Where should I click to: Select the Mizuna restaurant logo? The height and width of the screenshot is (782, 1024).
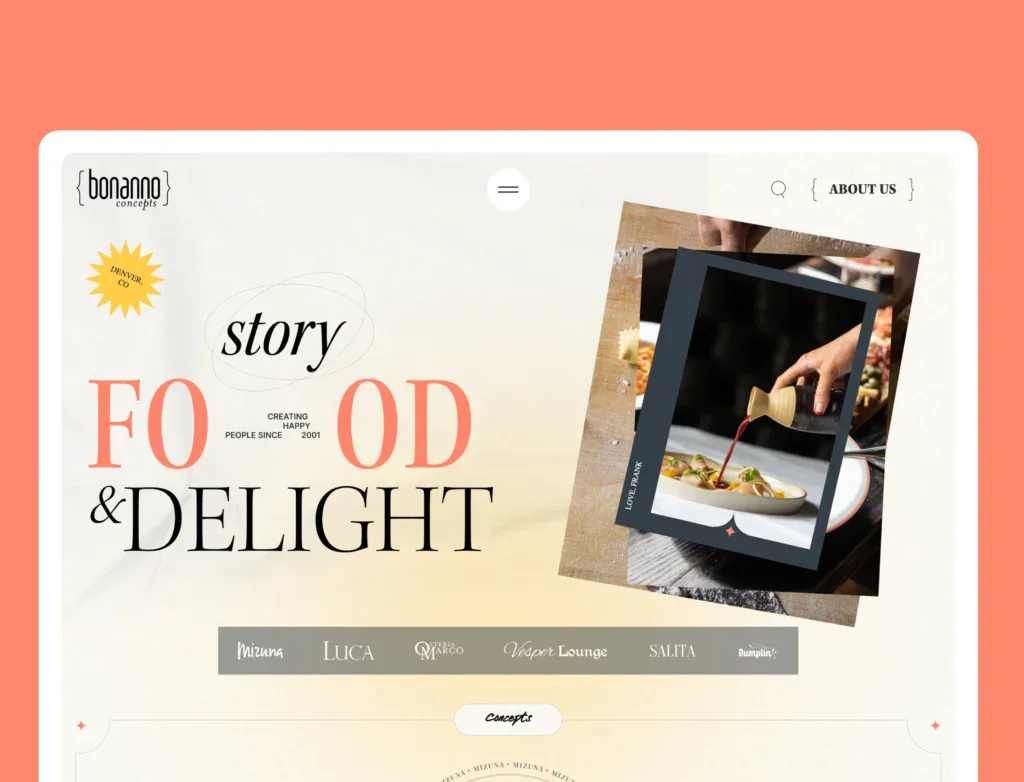(260, 651)
